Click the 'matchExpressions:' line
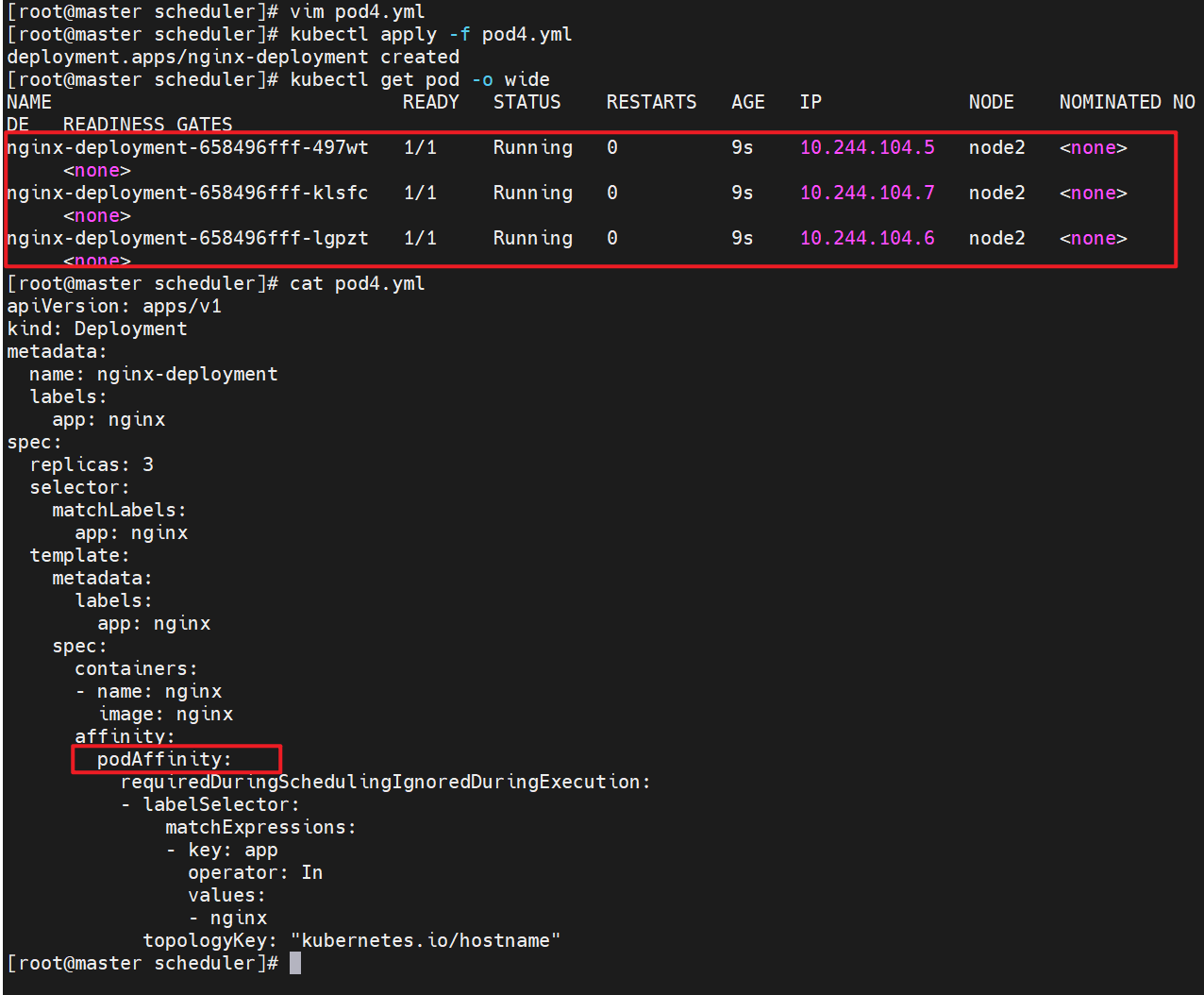 [x=261, y=827]
